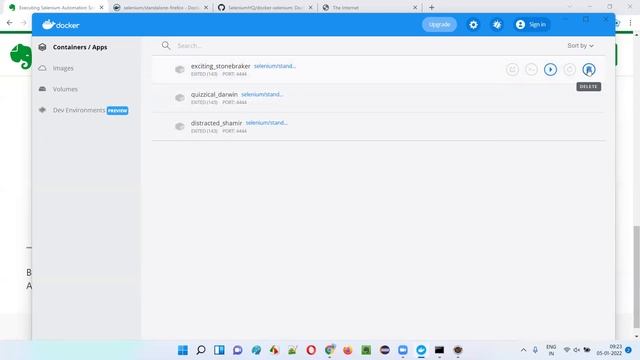Screen dimensions: 640x360
Task: Sign in to Docker account
Action: point(531,24)
